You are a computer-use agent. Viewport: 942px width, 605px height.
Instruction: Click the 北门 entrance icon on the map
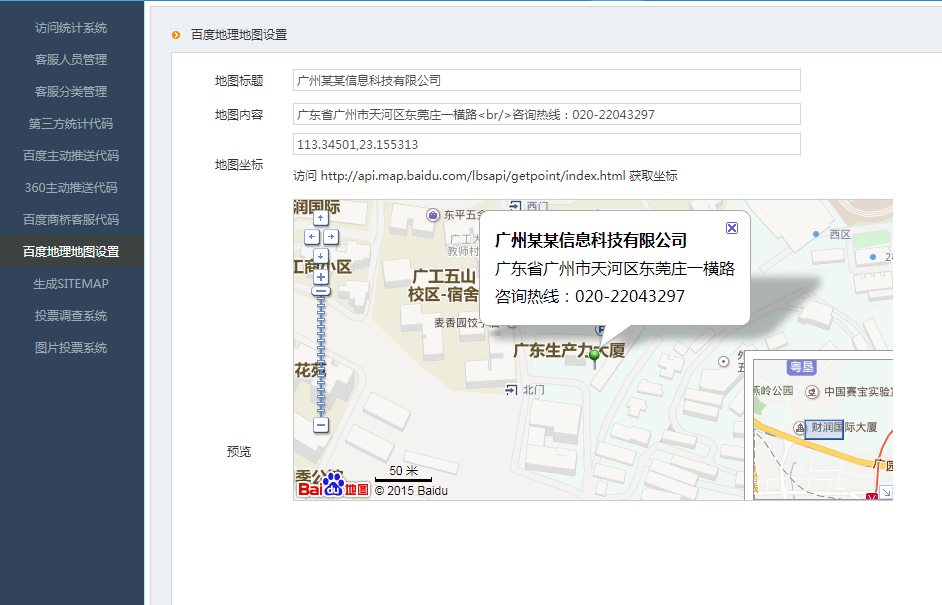tap(511, 390)
